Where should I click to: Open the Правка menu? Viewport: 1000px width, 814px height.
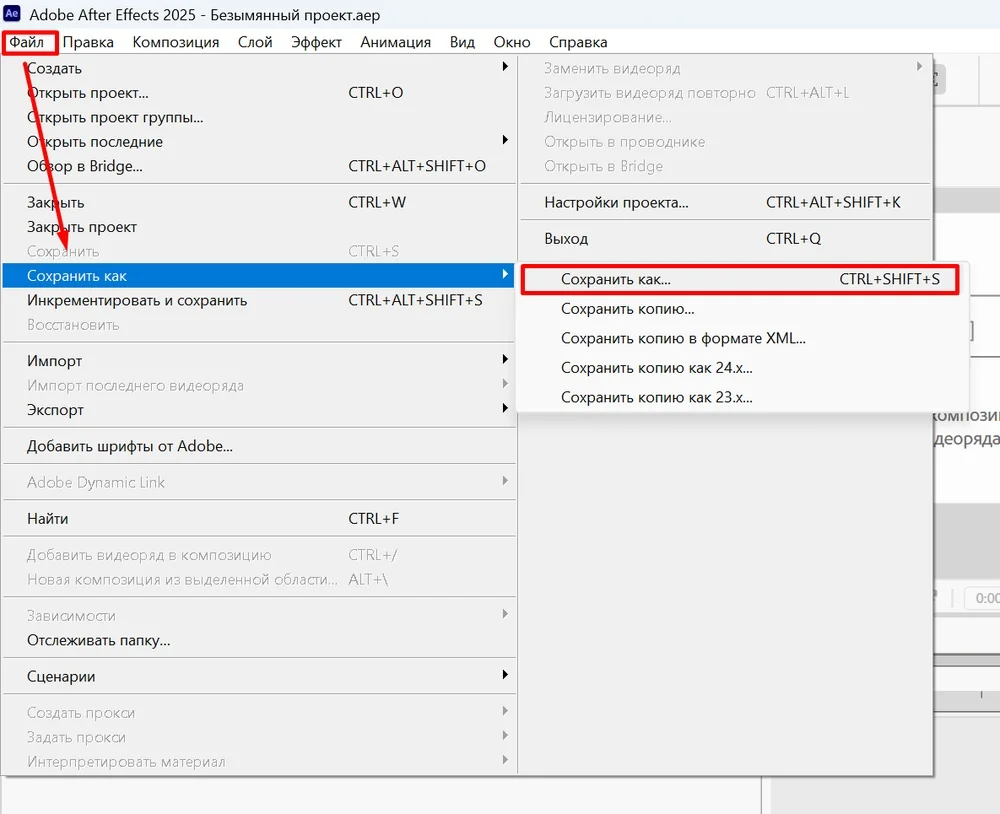(x=88, y=42)
